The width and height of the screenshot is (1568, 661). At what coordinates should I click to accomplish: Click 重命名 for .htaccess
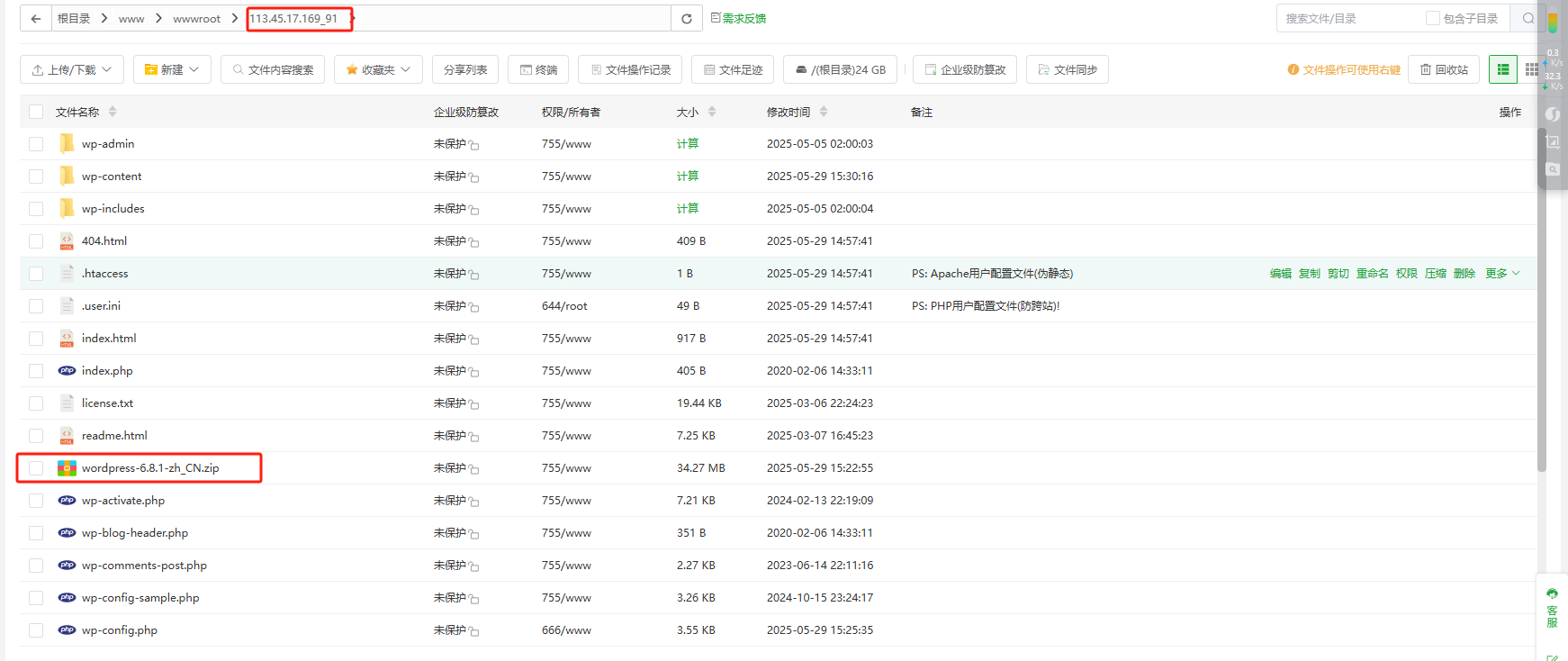[x=1373, y=273]
